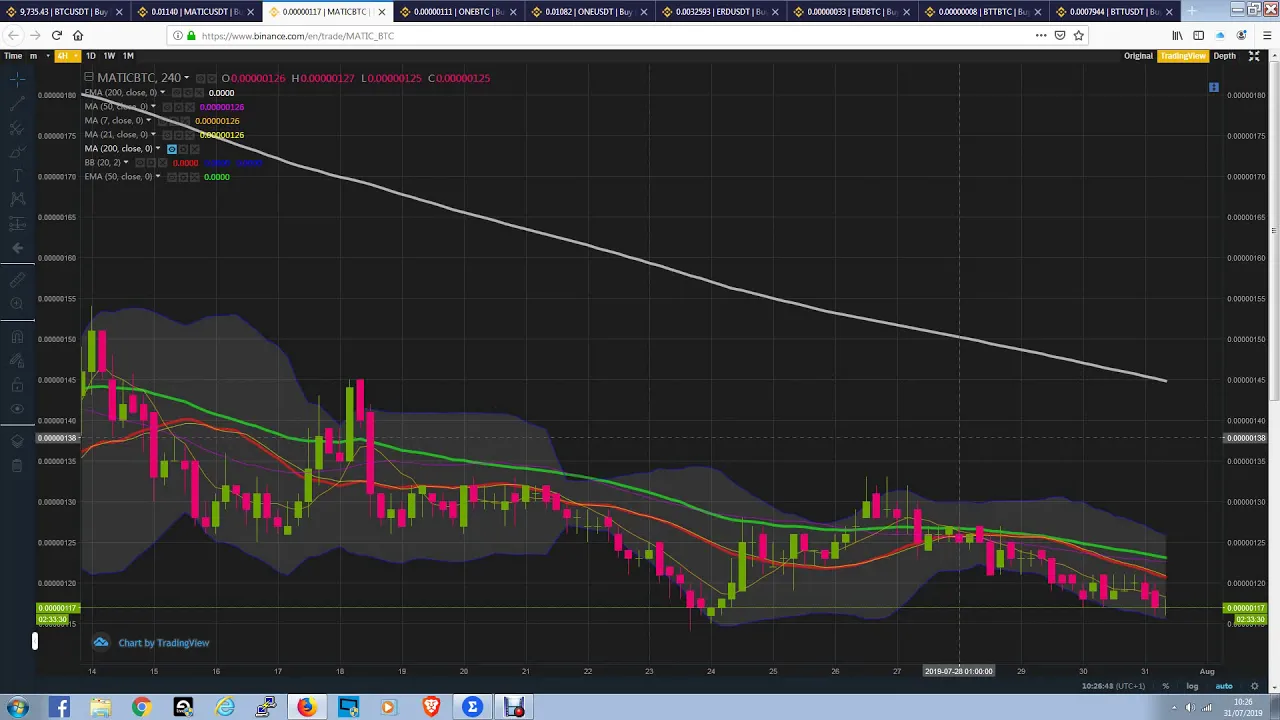The width and height of the screenshot is (1280, 720).
Task: Switch chart to 1W interval
Action: click(109, 56)
